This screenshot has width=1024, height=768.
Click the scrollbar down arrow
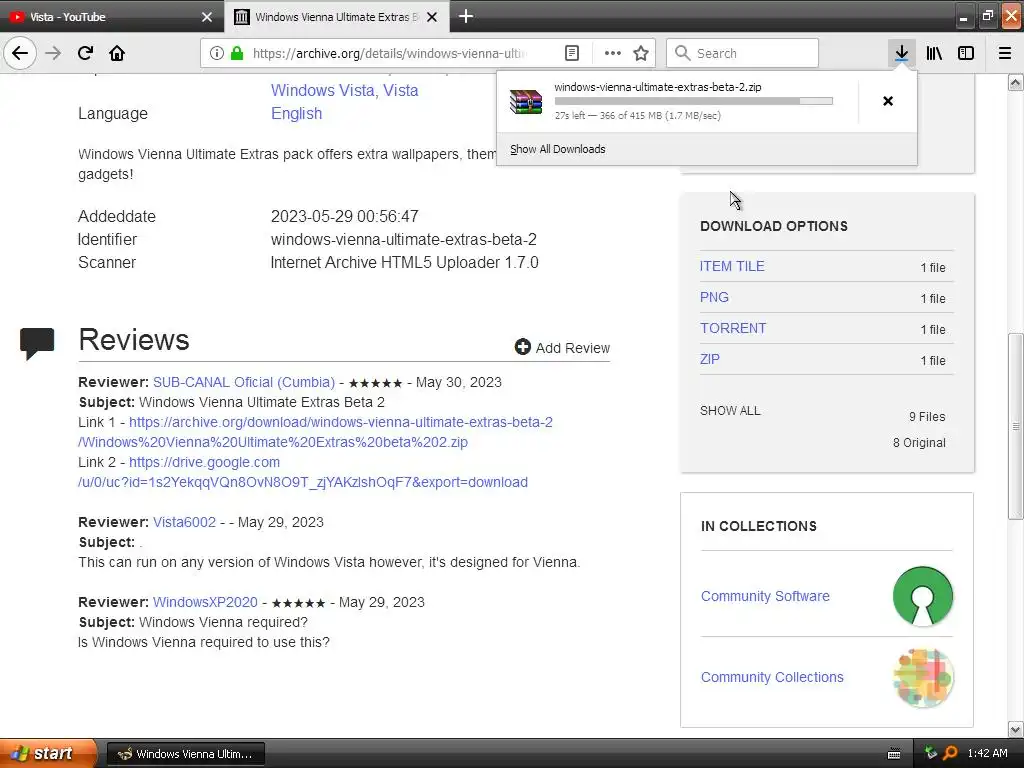(x=1015, y=729)
